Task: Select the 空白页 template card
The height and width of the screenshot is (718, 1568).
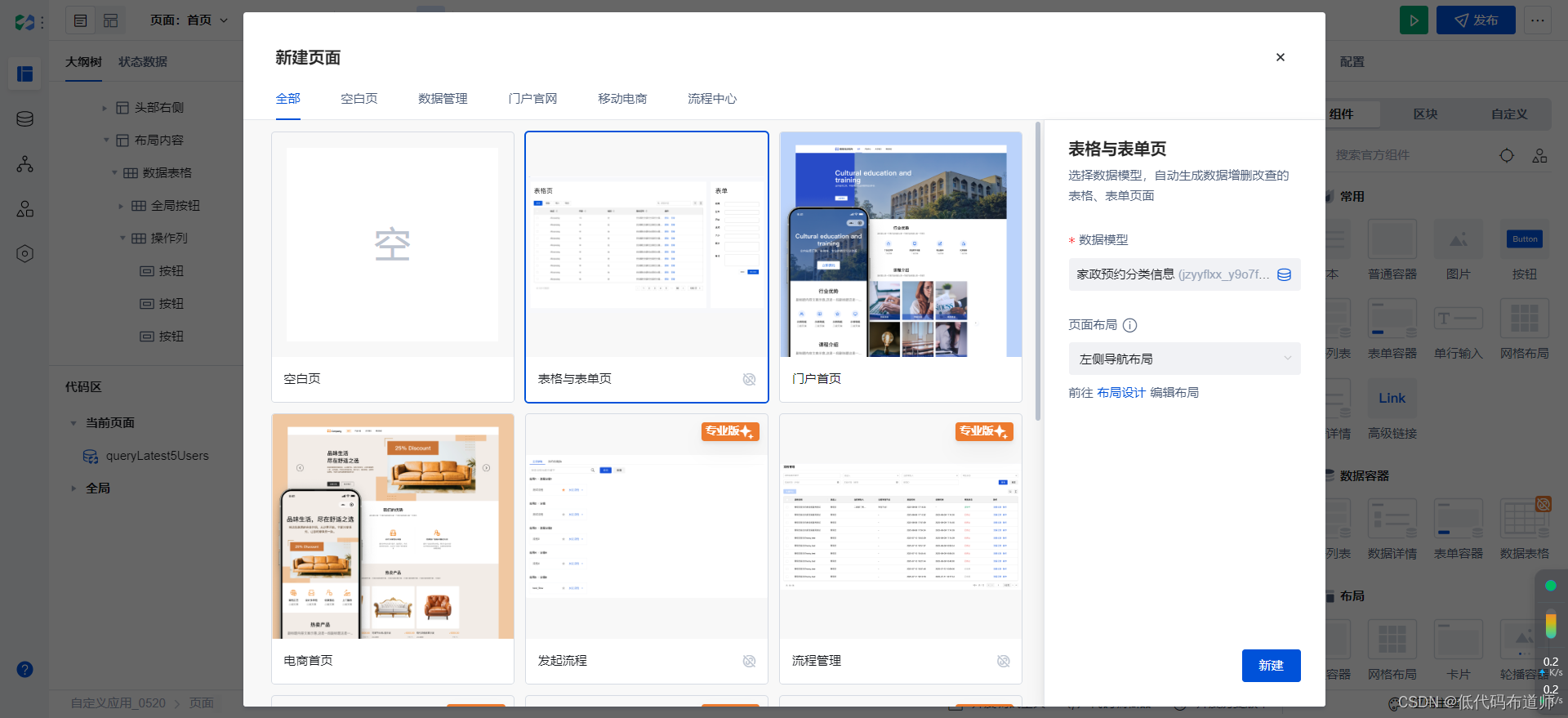Action: (x=393, y=267)
